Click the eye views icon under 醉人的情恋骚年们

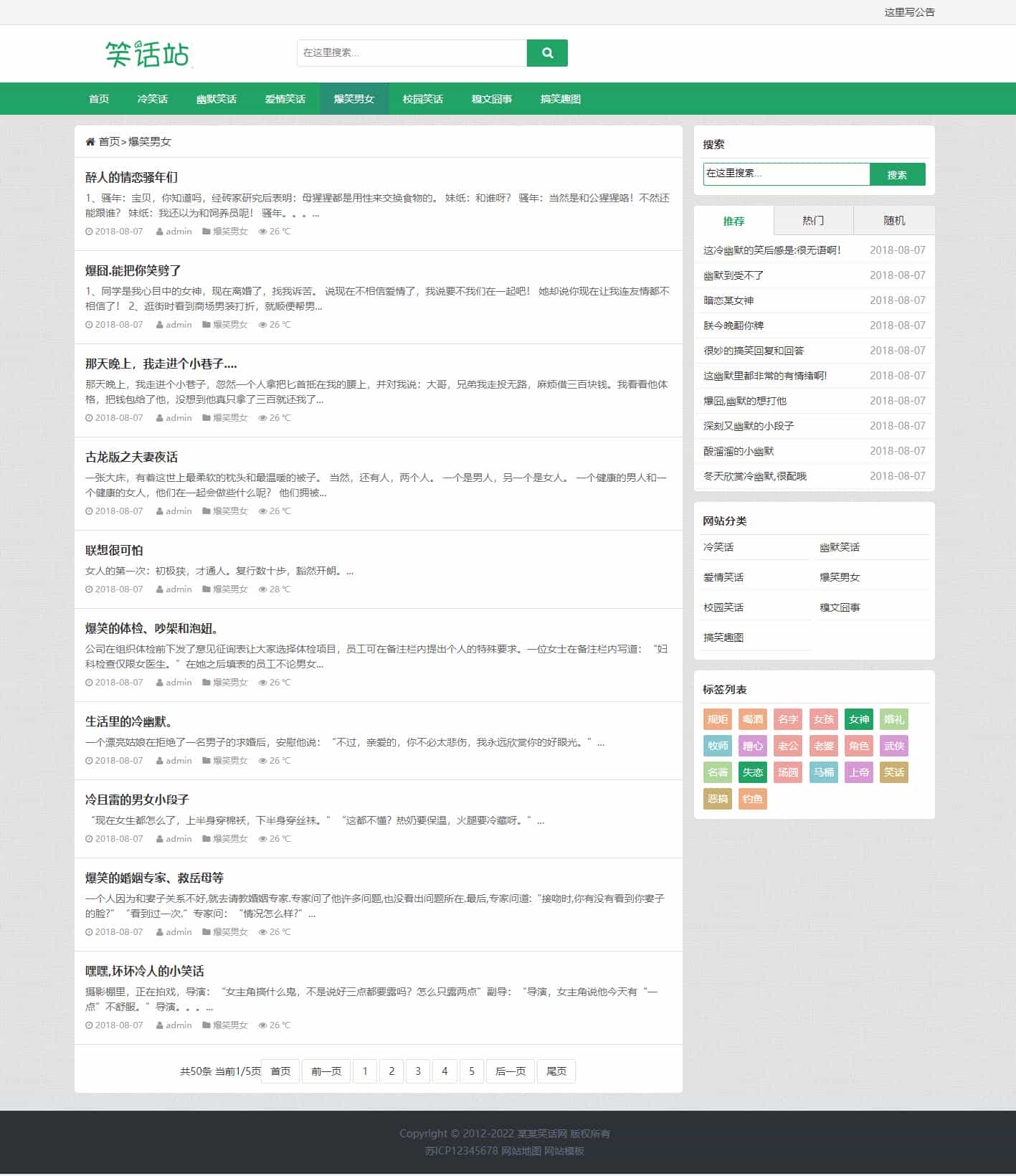click(262, 232)
